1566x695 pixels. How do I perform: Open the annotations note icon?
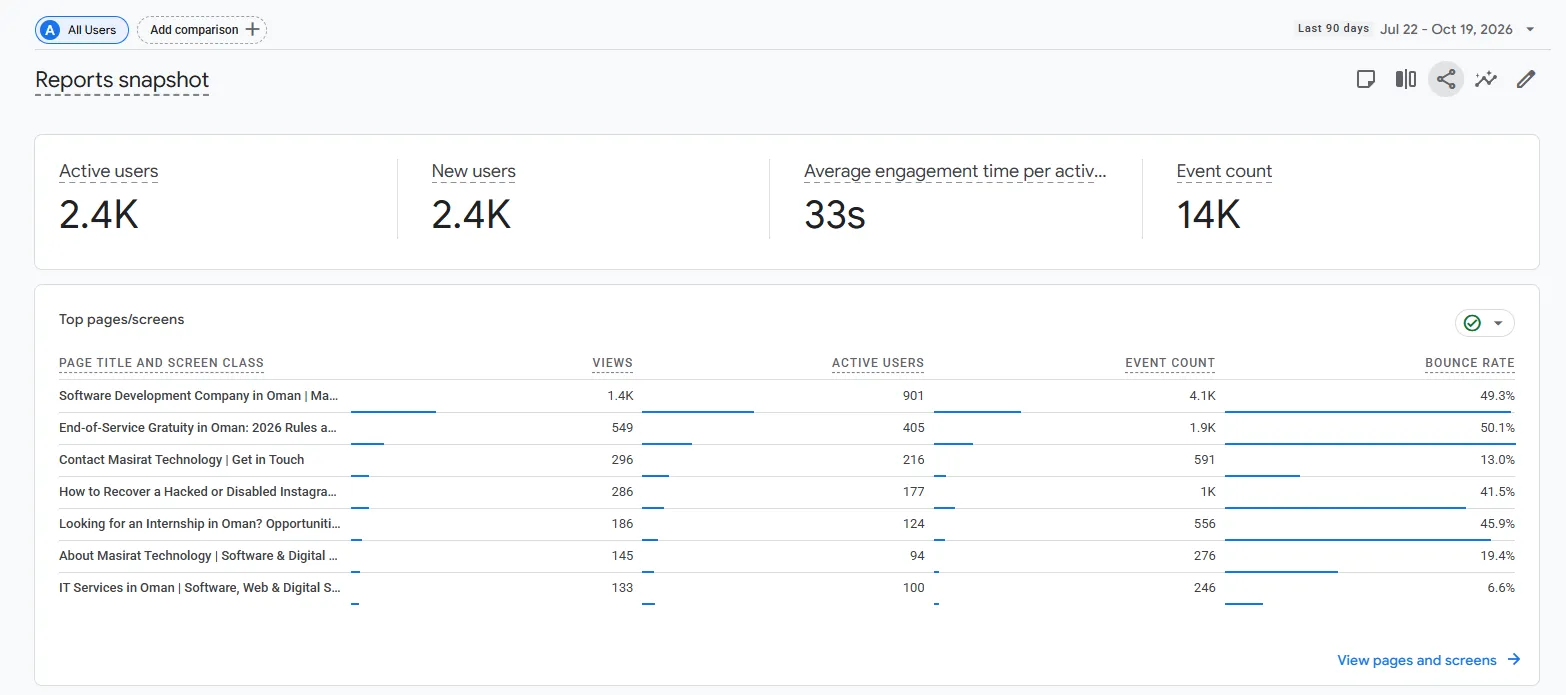pyautogui.click(x=1366, y=79)
